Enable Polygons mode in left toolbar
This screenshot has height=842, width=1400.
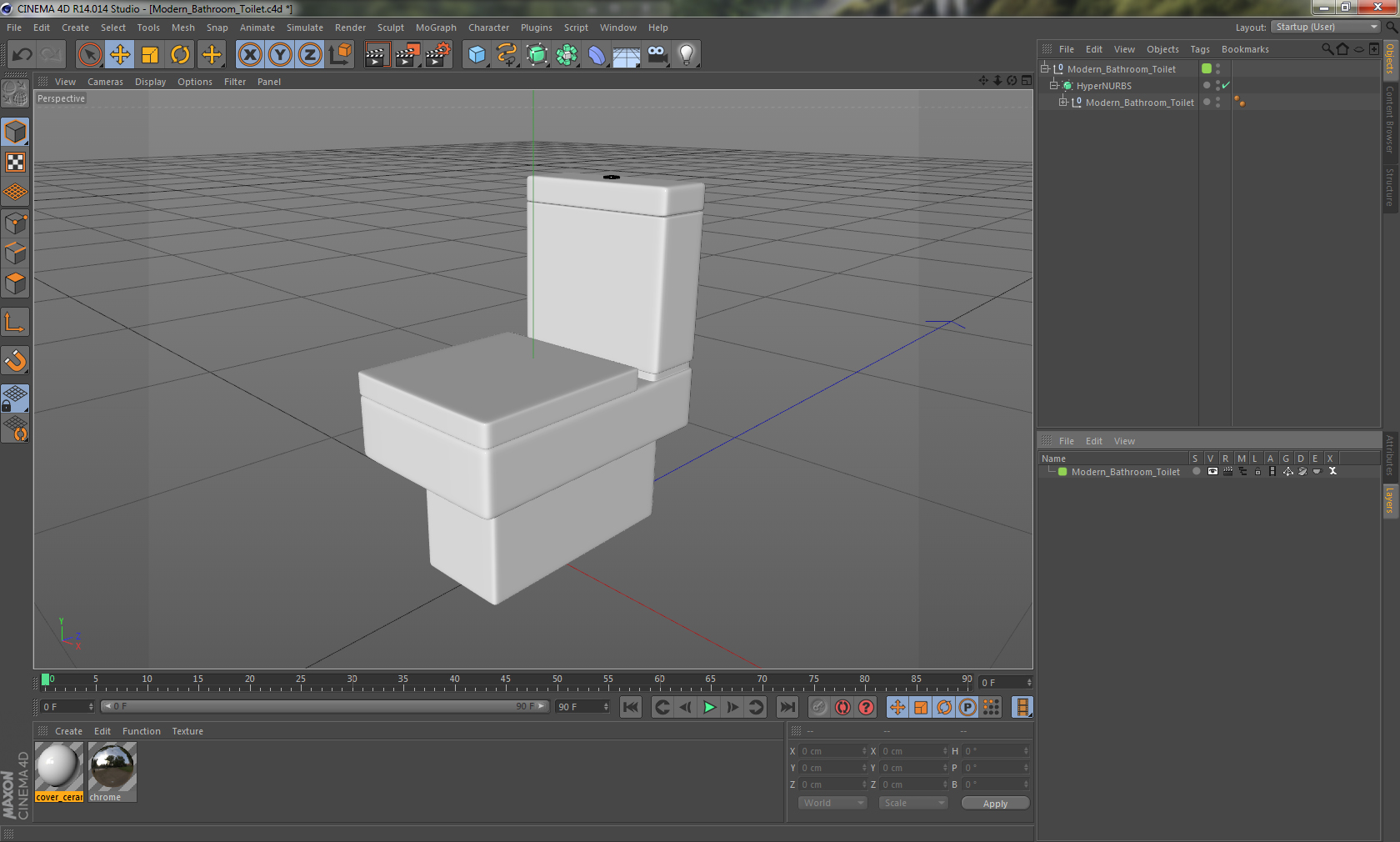(x=15, y=283)
